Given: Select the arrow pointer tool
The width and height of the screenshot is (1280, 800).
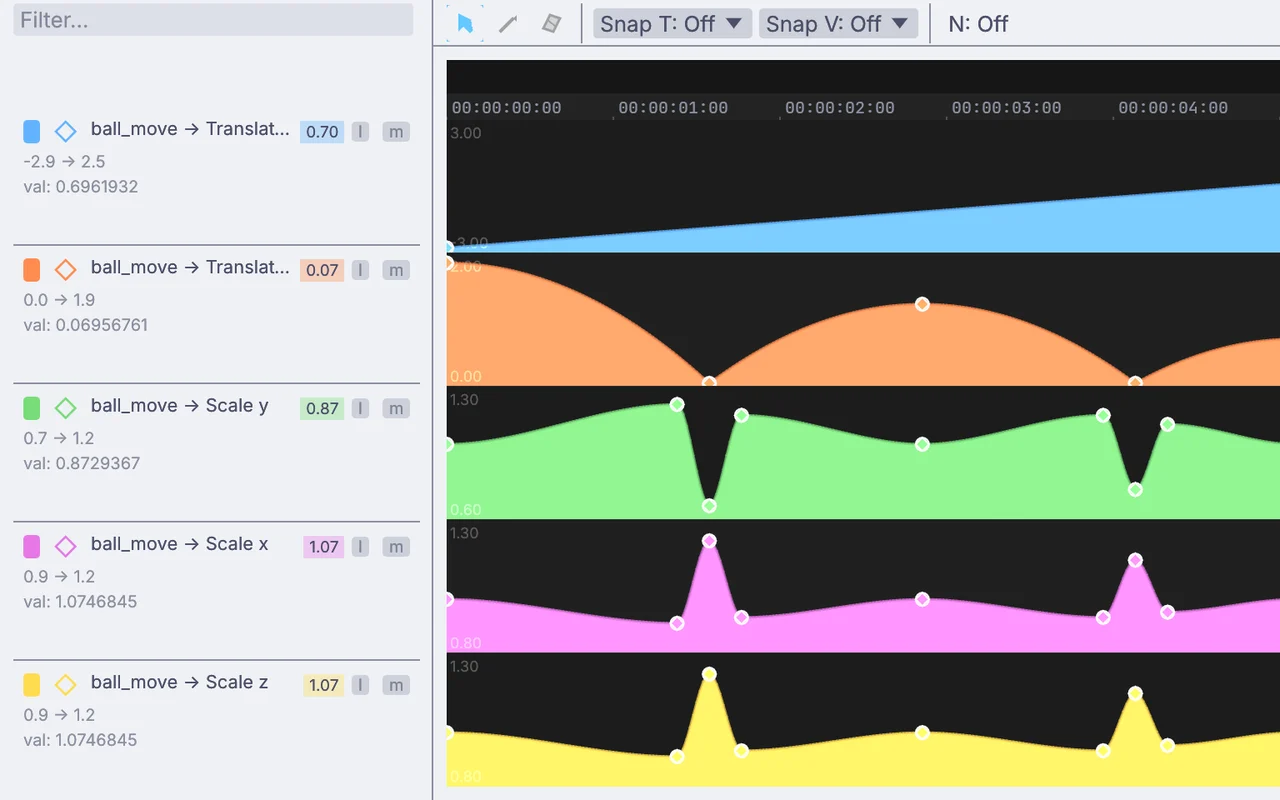Looking at the screenshot, I should [x=465, y=24].
